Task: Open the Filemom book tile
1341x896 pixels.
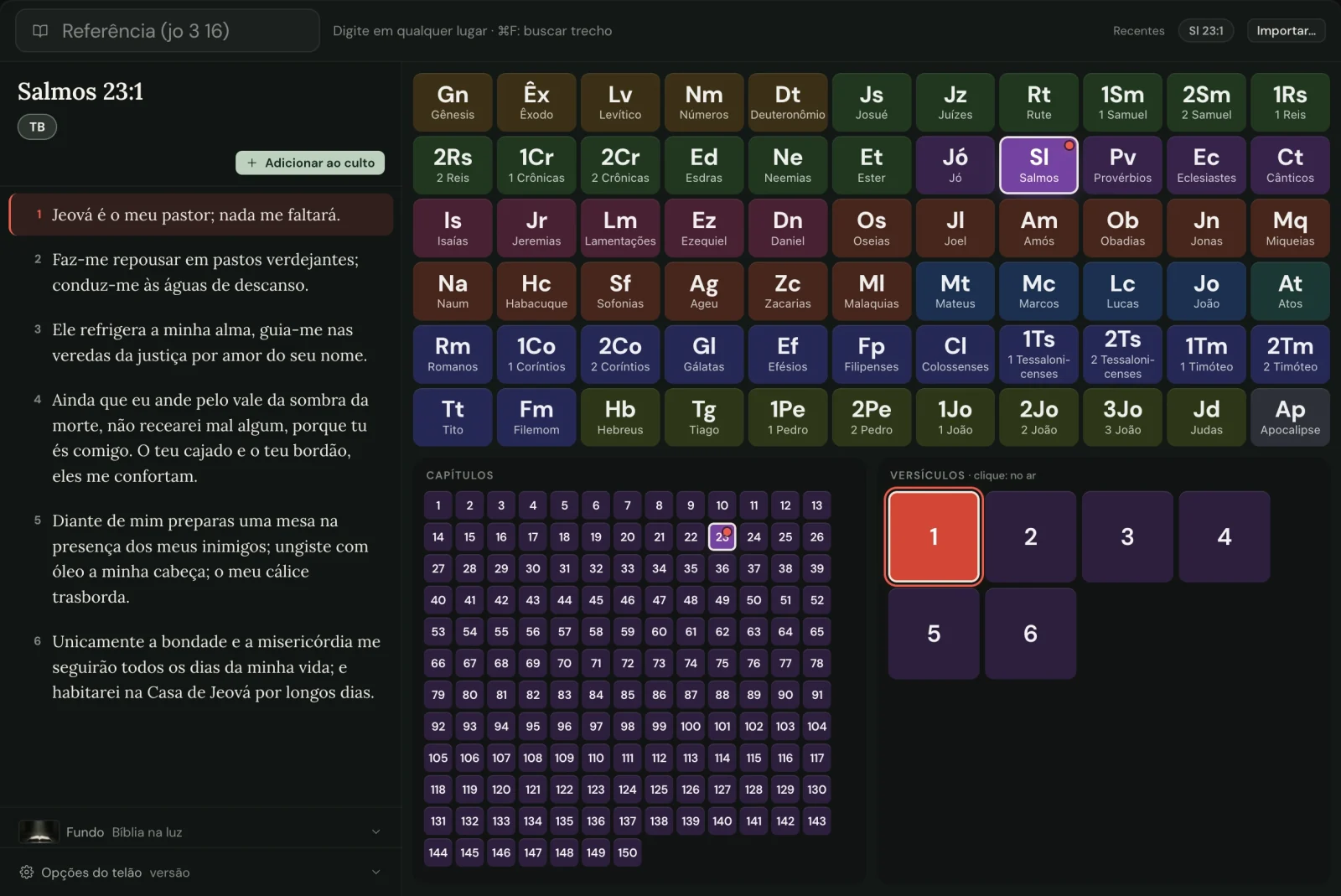Action: coord(536,417)
